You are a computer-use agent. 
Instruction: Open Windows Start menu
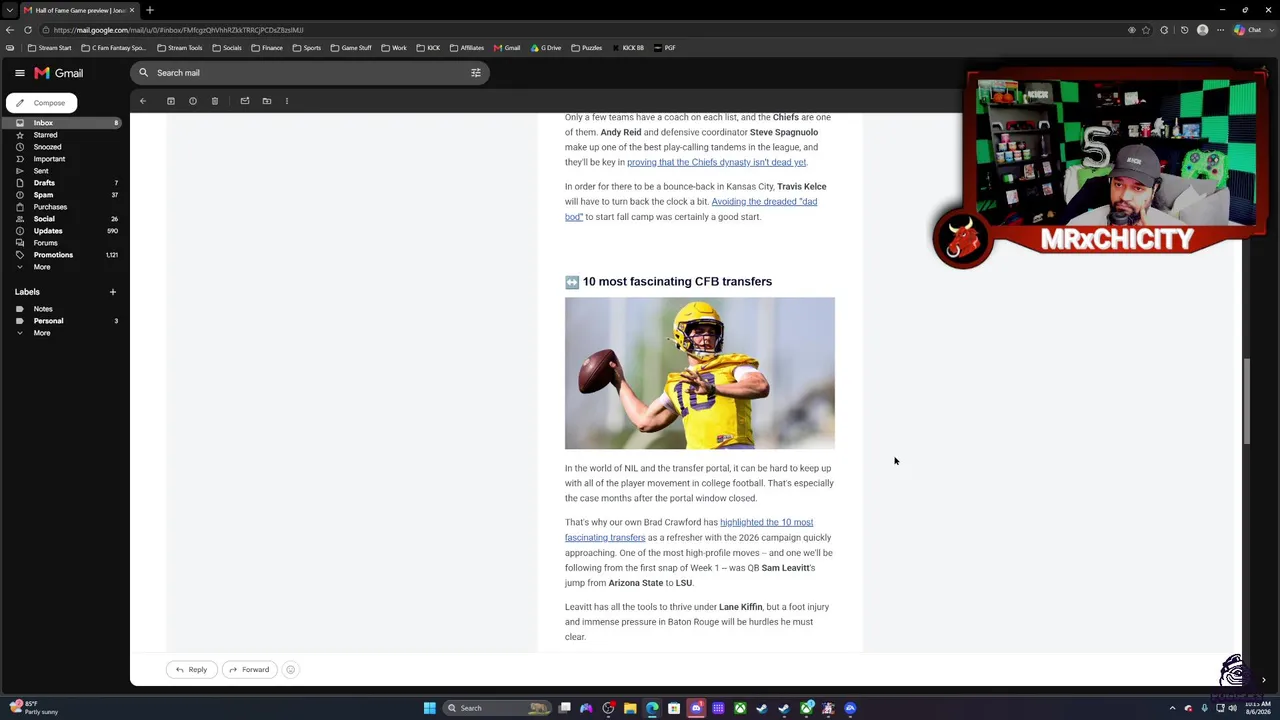point(430,708)
